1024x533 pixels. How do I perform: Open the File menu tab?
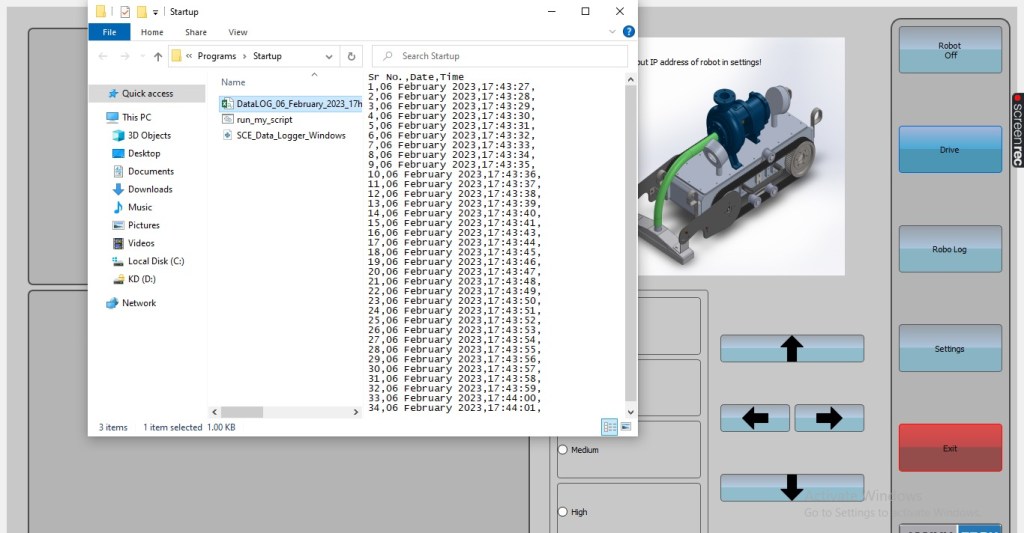coord(109,32)
